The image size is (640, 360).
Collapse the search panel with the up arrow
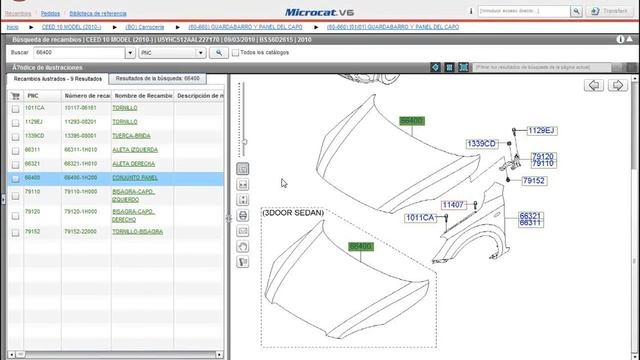[x=629, y=39]
